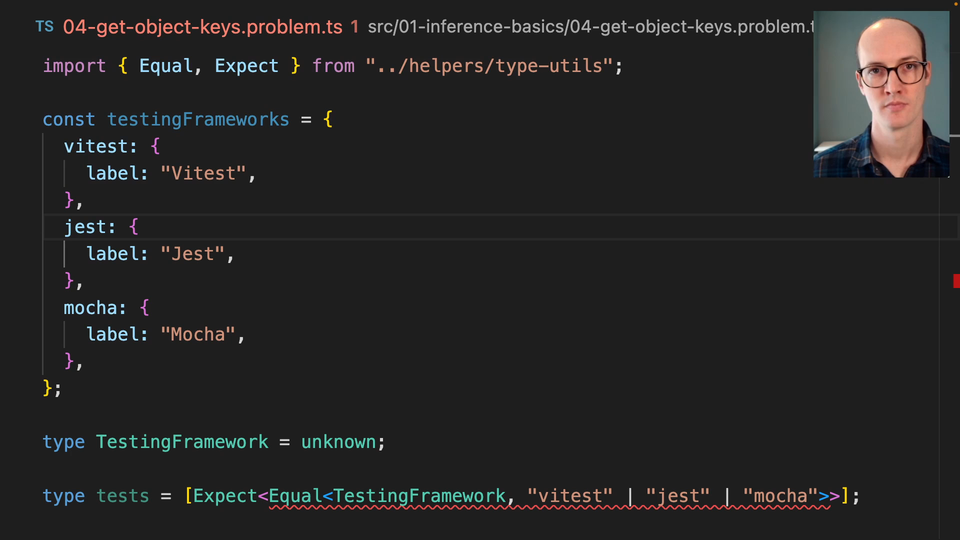Click the "Mocha" label string value
Image resolution: width=960 pixels, height=540 pixels.
pos(199,334)
